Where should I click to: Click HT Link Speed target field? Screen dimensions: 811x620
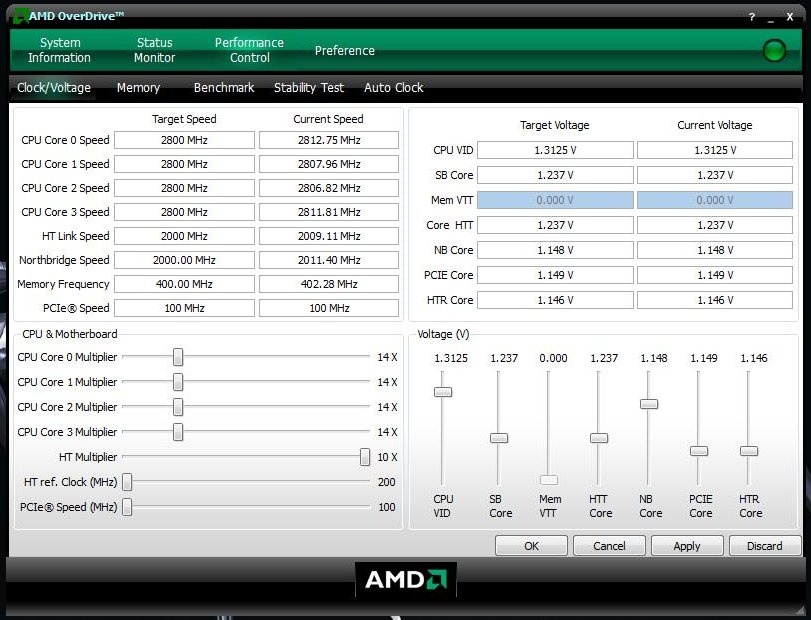pos(184,236)
